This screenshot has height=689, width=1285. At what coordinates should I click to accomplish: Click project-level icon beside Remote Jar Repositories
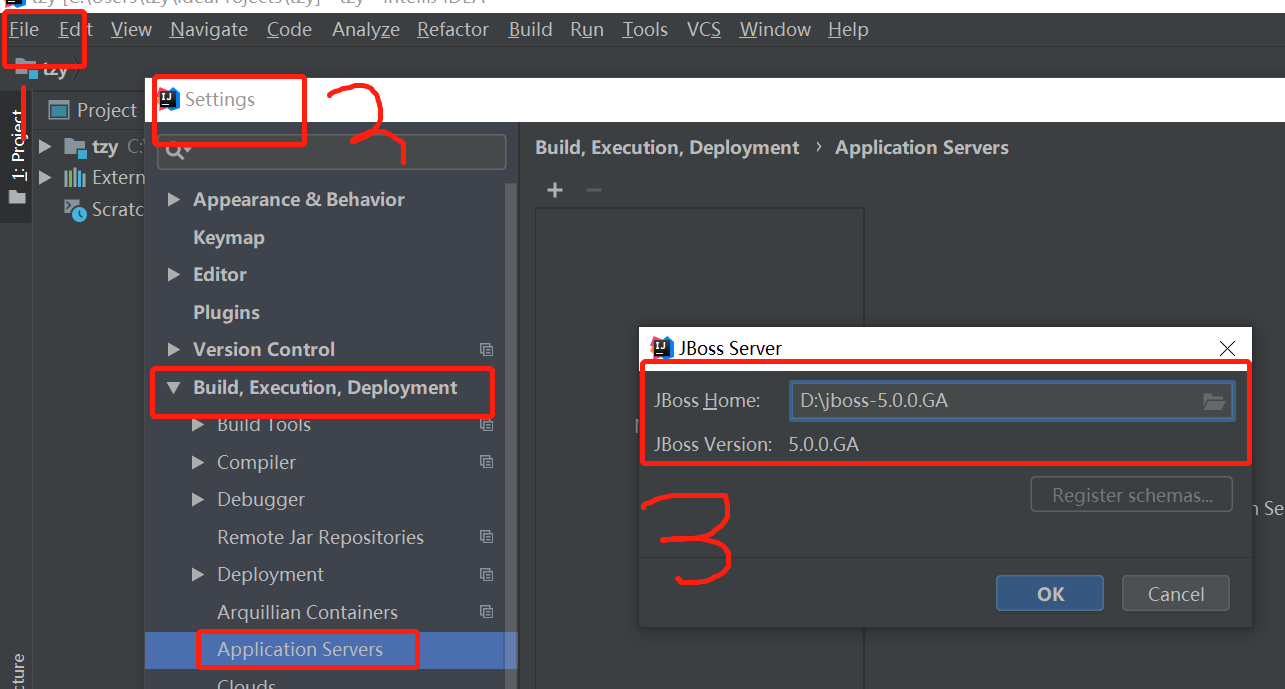(486, 537)
